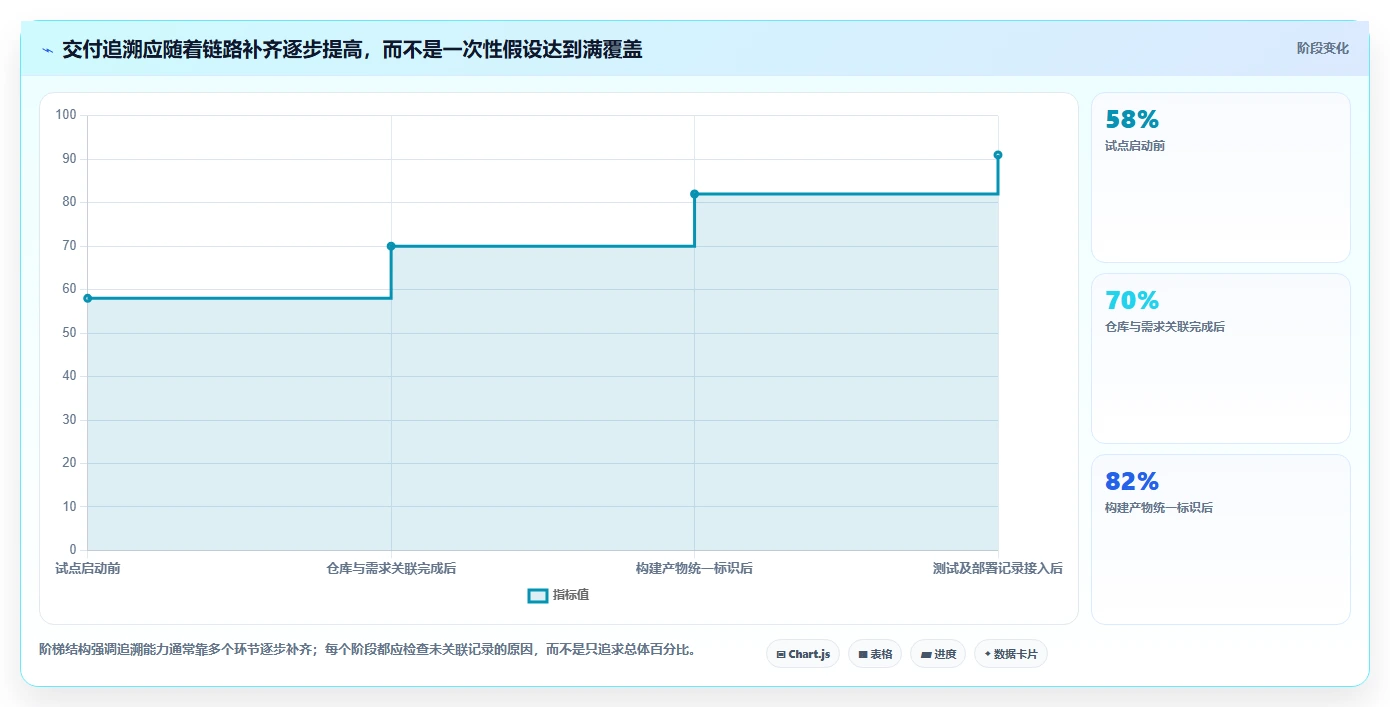This screenshot has height=707, width=1390.
Task: Click card caption 仓库与需求关联完成后
Action: pos(1165,327)
